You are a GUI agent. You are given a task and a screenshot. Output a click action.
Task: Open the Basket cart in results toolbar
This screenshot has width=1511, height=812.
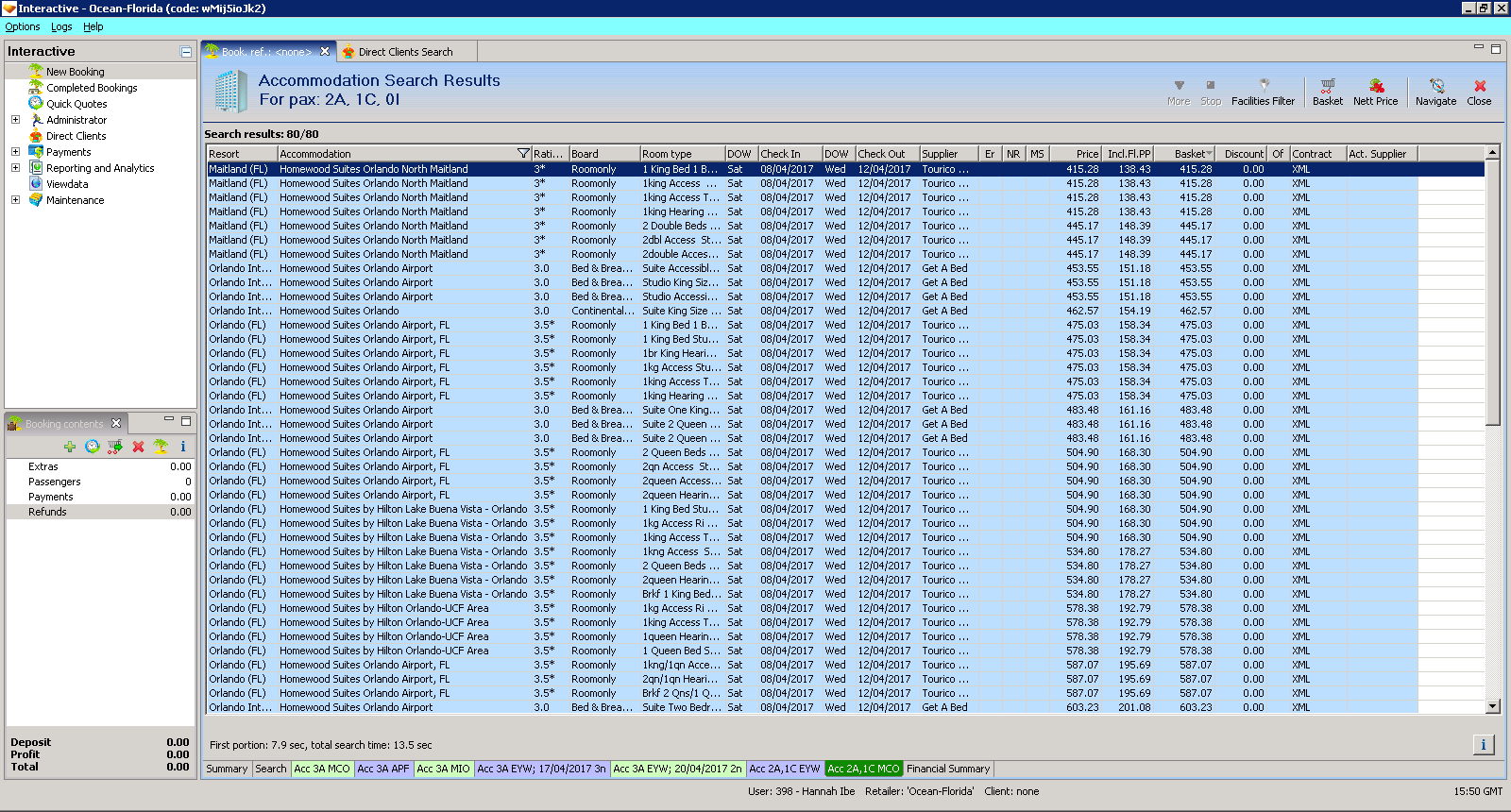click(x=1327, y=93)
